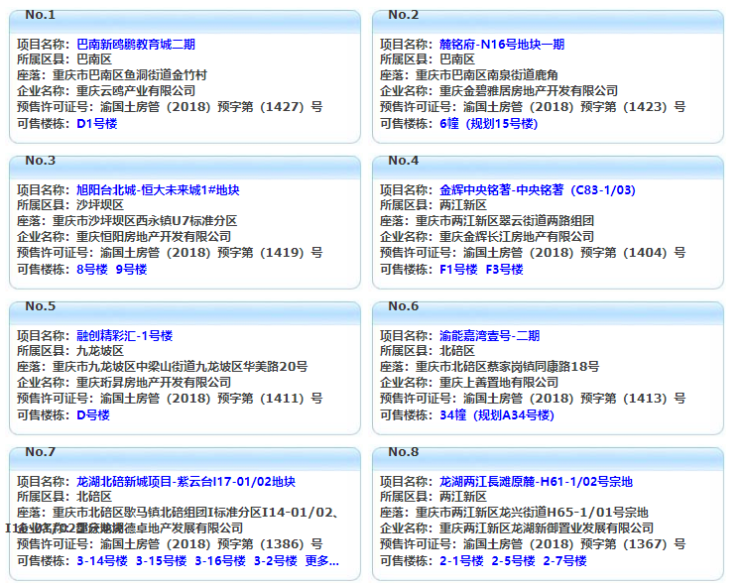Click permit text with number (1386)
The width and height of the screenshot is (740, 585).
coord(211,544)
